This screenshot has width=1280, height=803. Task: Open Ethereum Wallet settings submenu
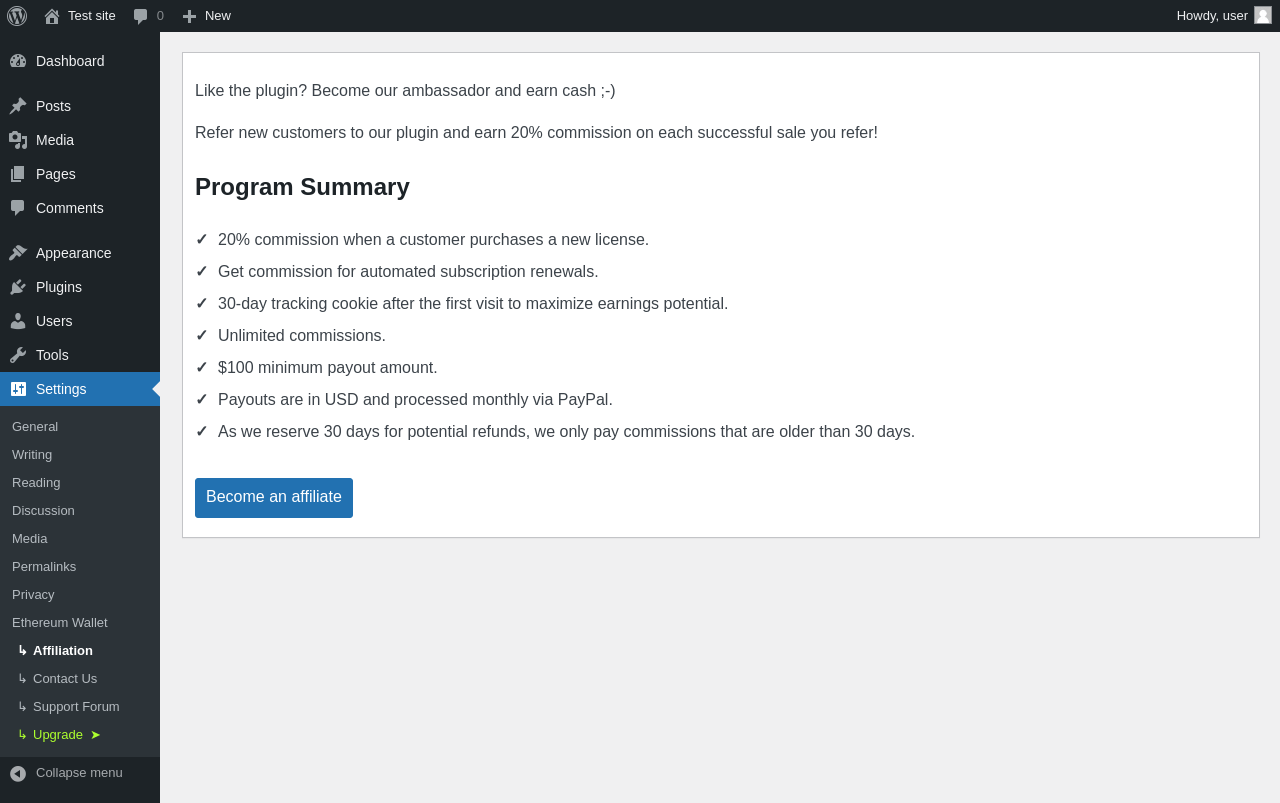[60, 623]
